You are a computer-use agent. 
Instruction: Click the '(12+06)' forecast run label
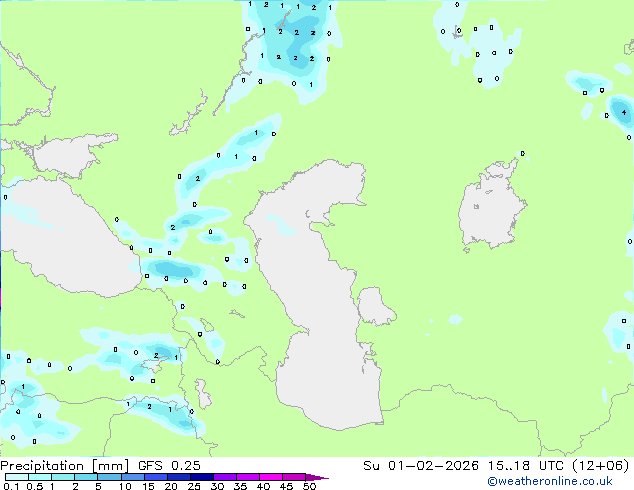(601, 466)
